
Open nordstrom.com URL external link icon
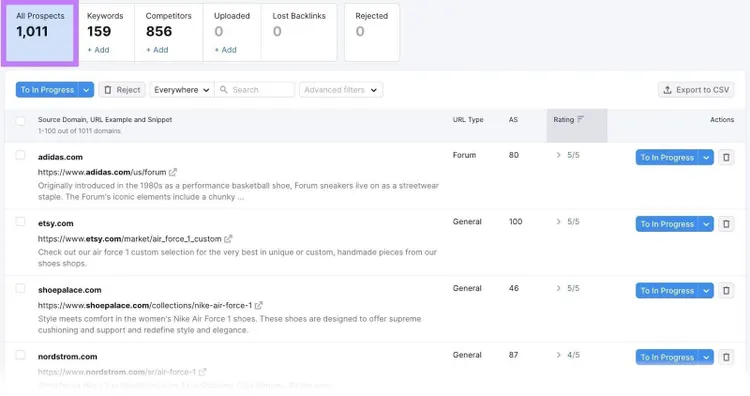pos(202,372)
